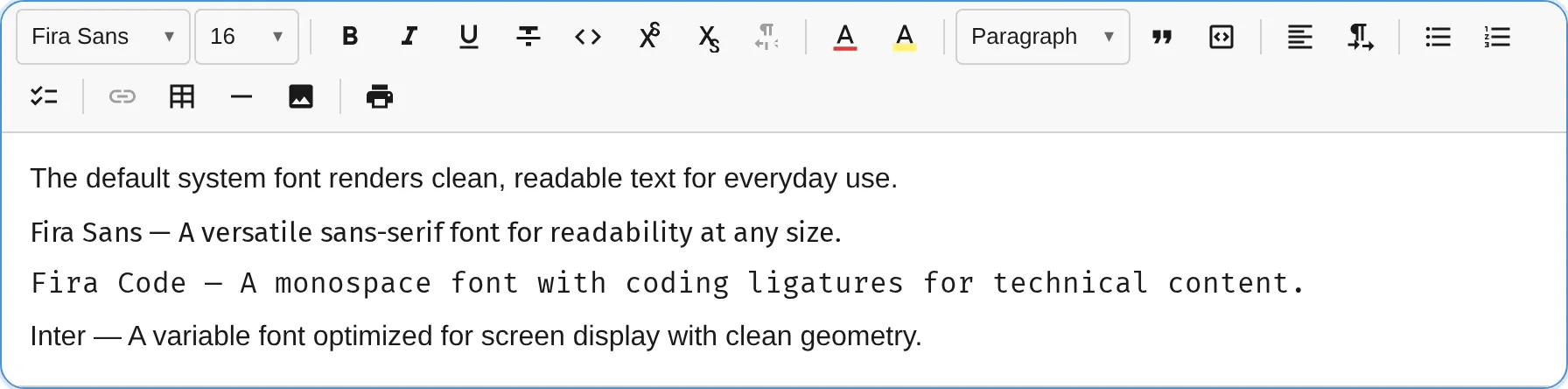Insert a code block
The width and height of the screenshot is (1568, 389).
coord(1221,37)
